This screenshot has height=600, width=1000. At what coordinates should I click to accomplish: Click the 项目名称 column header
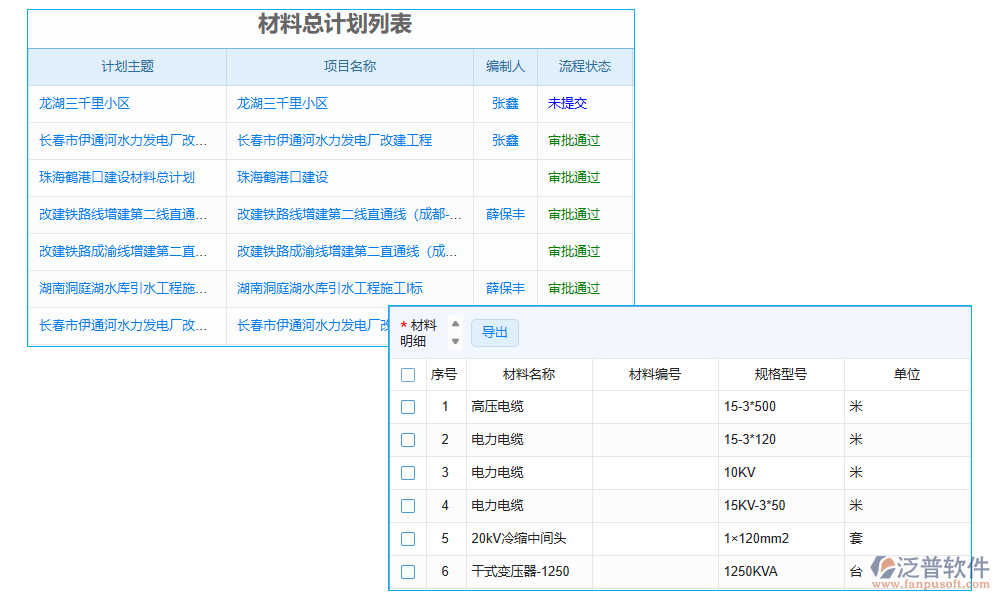[x=348, y=66]
